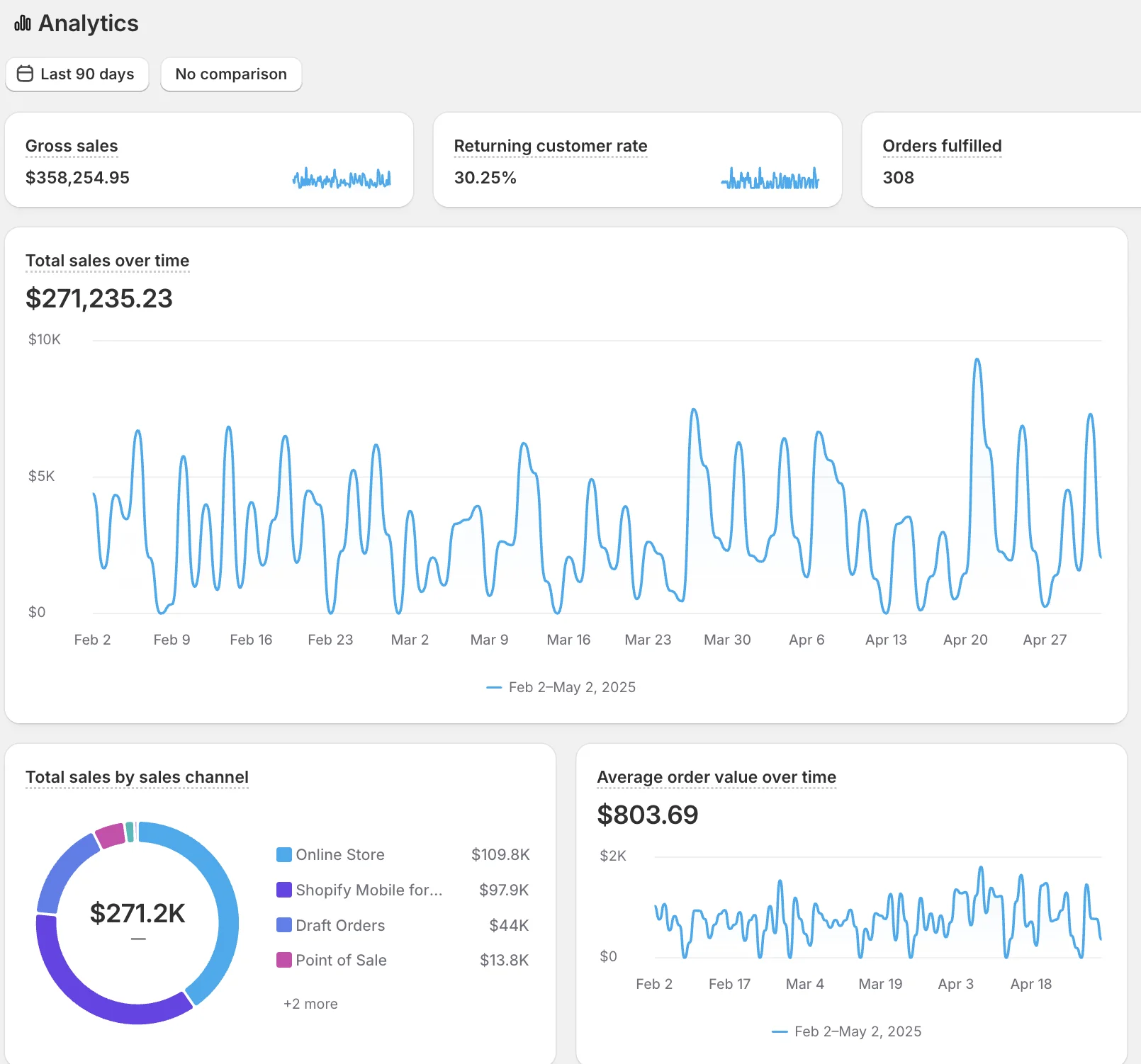
Task: Click the Returning customer rate sparkline
Action: click(770, 179)
